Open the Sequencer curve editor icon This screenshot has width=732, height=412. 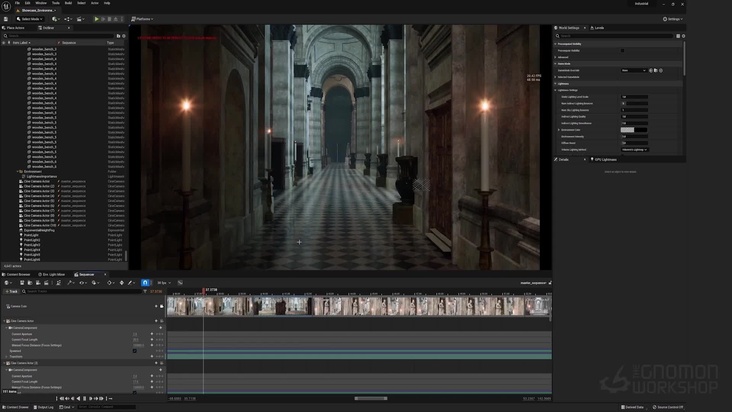(x=180, y=283)
